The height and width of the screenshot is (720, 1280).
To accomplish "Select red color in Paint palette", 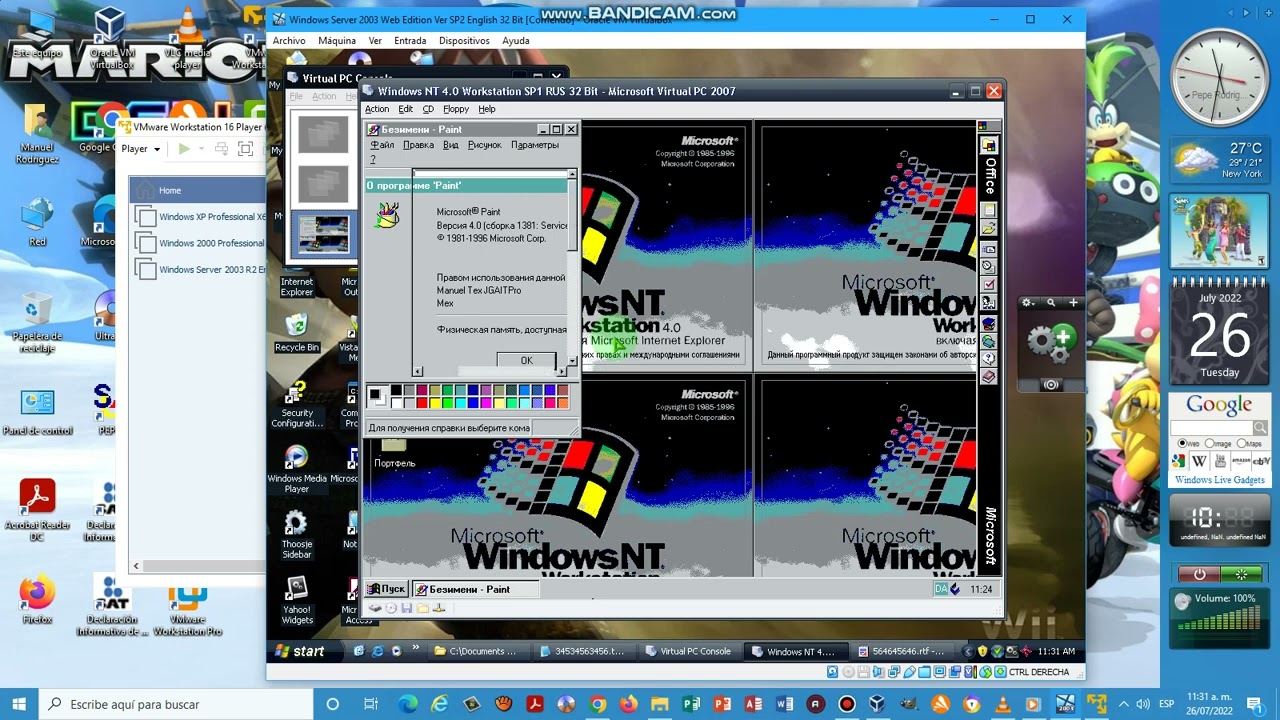I will click(x=422, y=402).
